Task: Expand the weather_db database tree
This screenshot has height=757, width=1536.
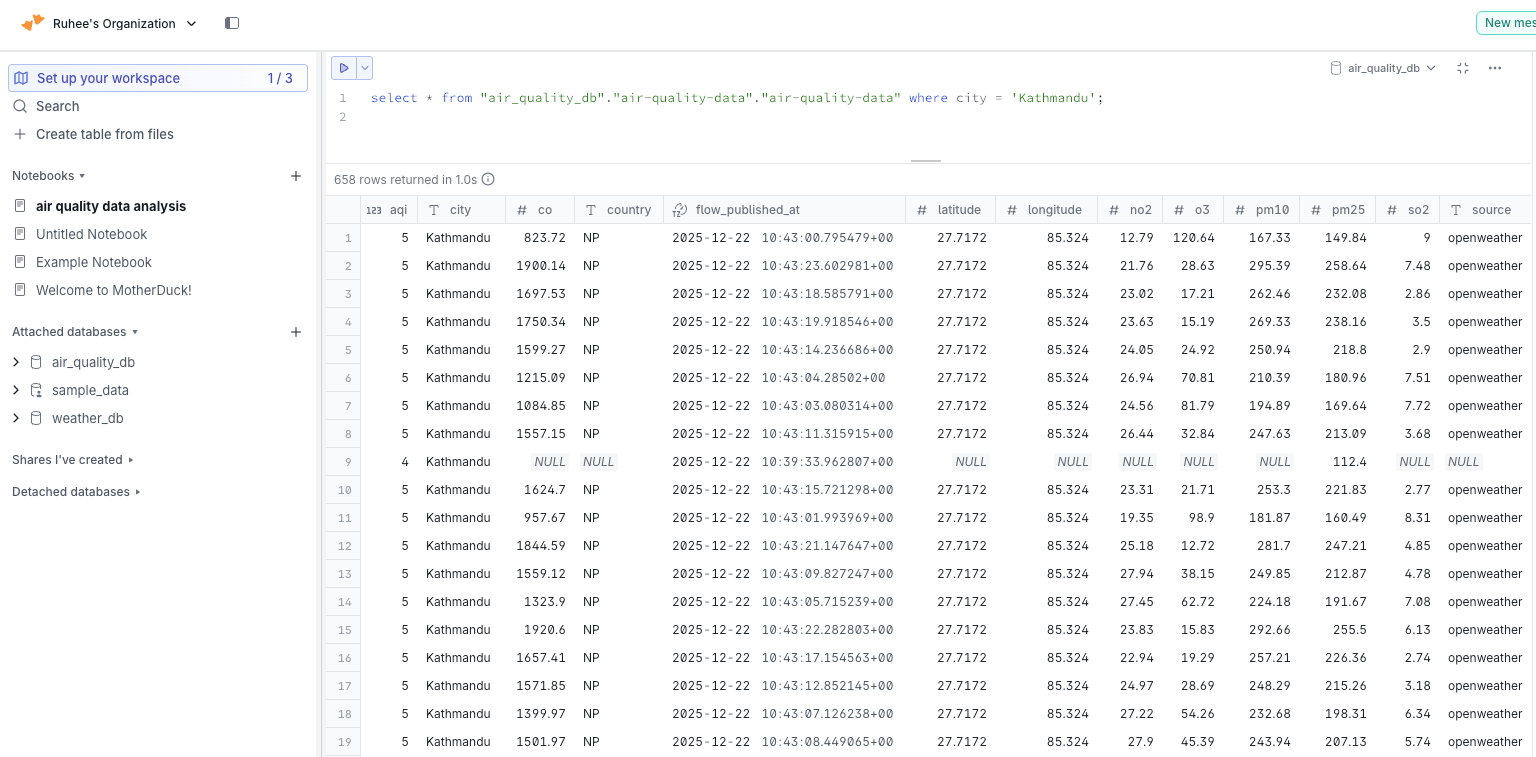Action: tap(16, 418)
